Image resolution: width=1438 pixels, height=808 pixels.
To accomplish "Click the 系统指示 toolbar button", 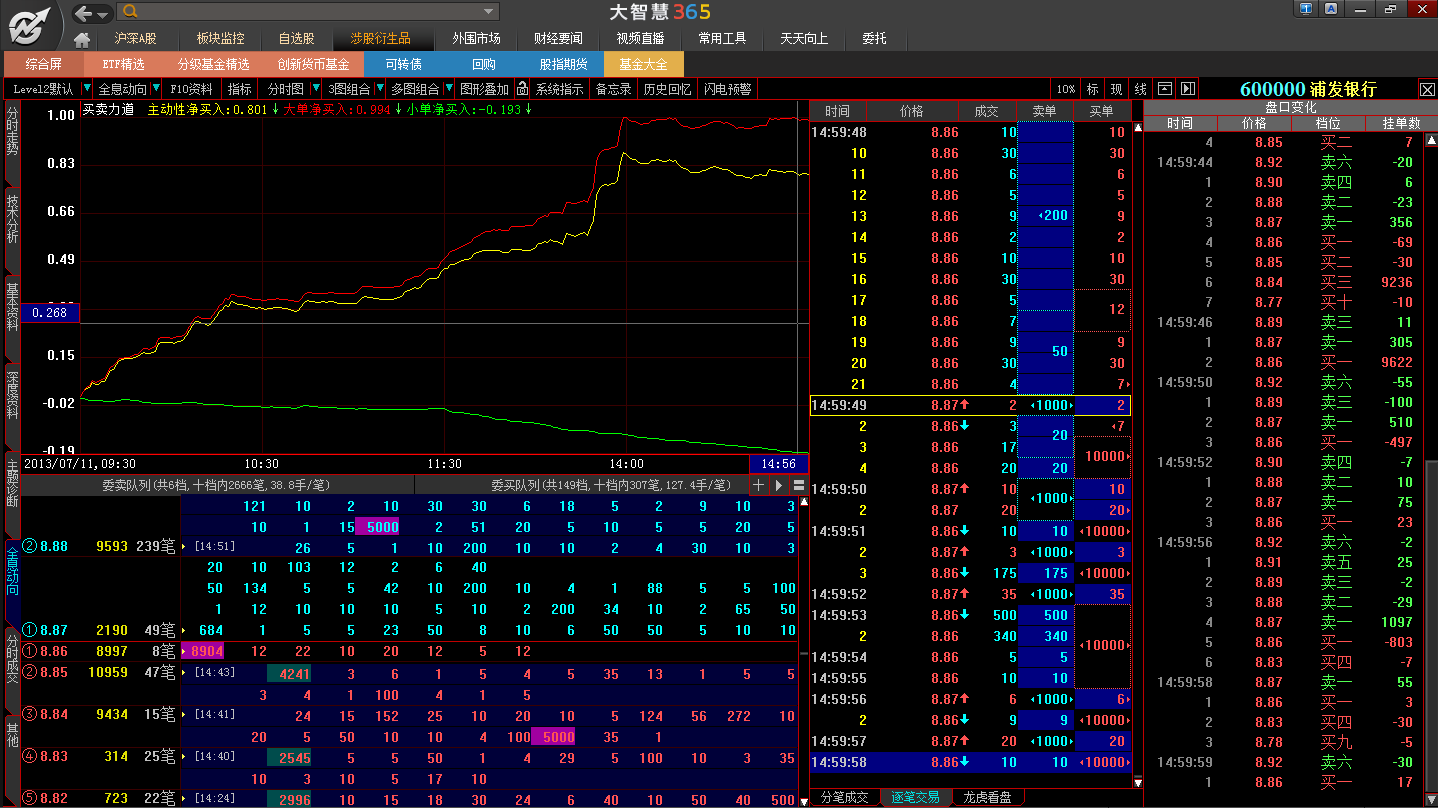I will [x=560, y=89].
